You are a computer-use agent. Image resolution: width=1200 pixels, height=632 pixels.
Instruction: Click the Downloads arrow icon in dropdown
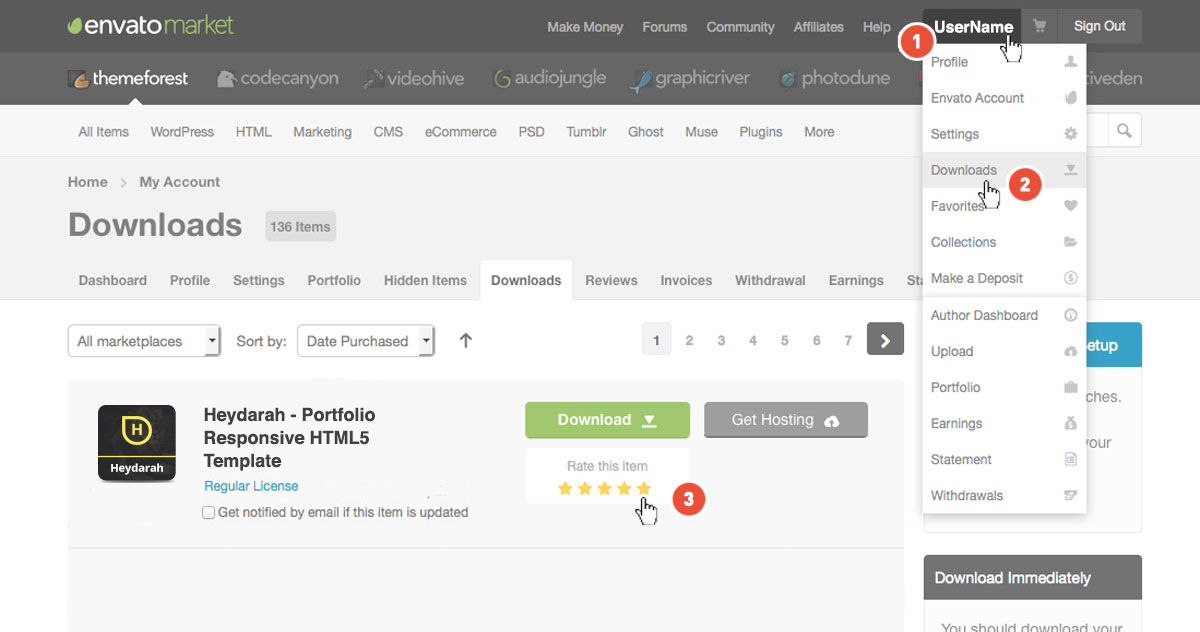tap(1070, 170)
